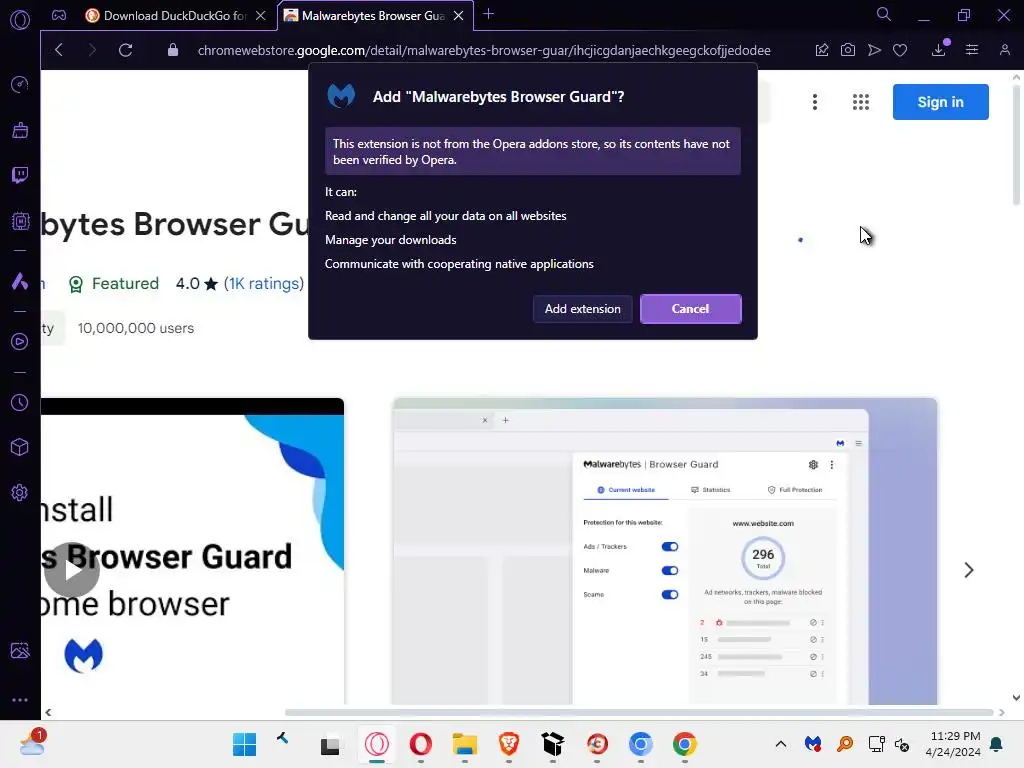Open Extensions cube icon in sidebar
The width and height of the screenshot is (1024, 768).
point(20,447)
